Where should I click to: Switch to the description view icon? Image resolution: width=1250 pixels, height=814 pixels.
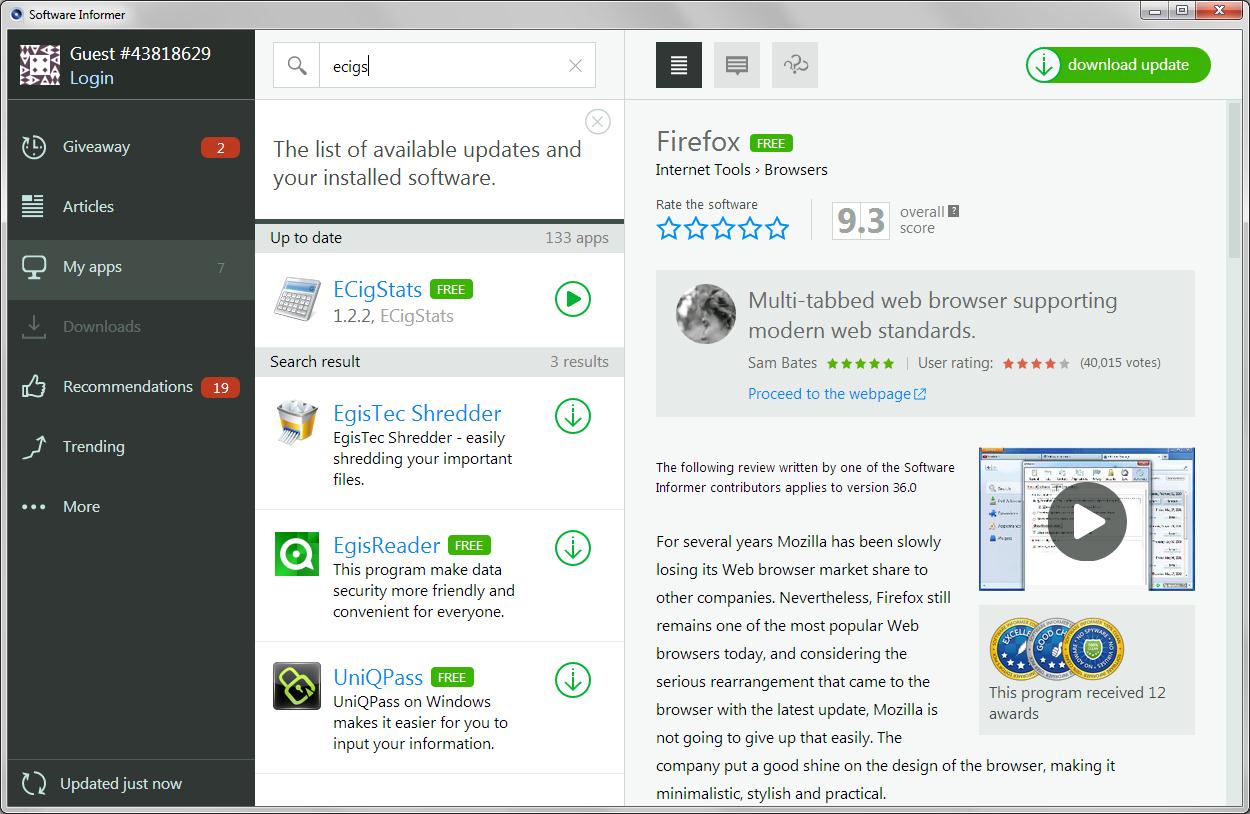click(679, 64)
